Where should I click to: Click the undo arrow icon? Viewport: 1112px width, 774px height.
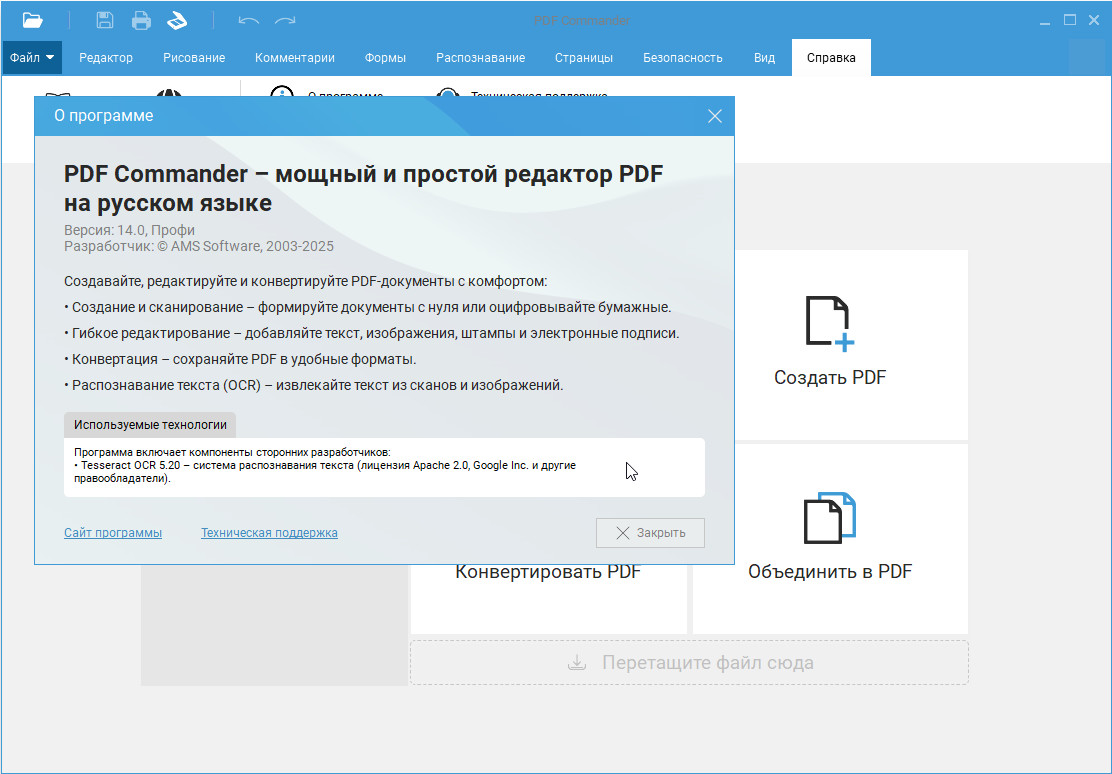coord(248,20)
